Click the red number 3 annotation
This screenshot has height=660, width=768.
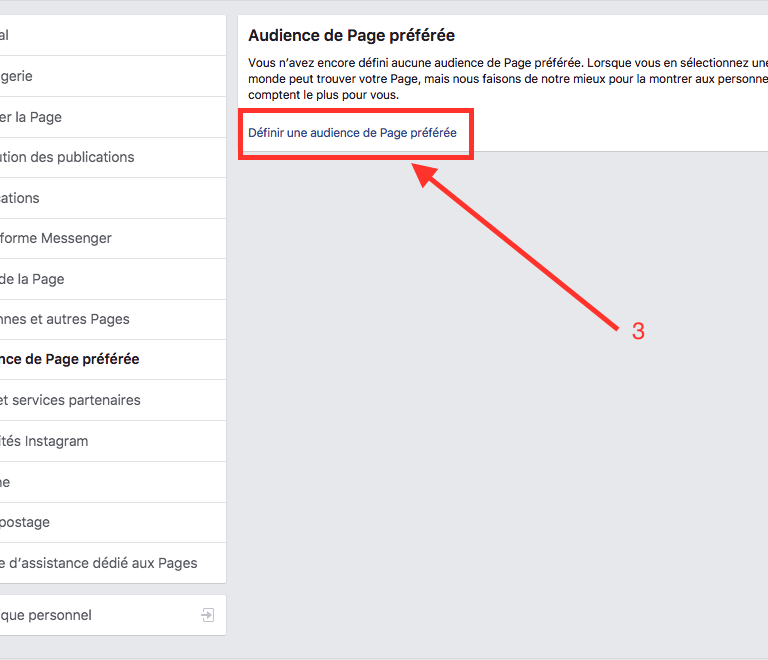638,332
